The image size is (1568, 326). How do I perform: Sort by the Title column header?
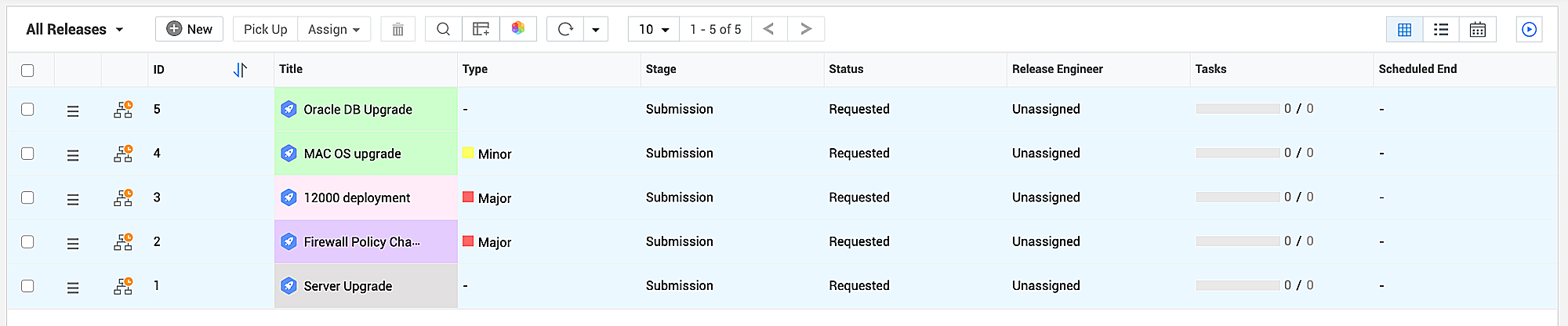[291, 69]
